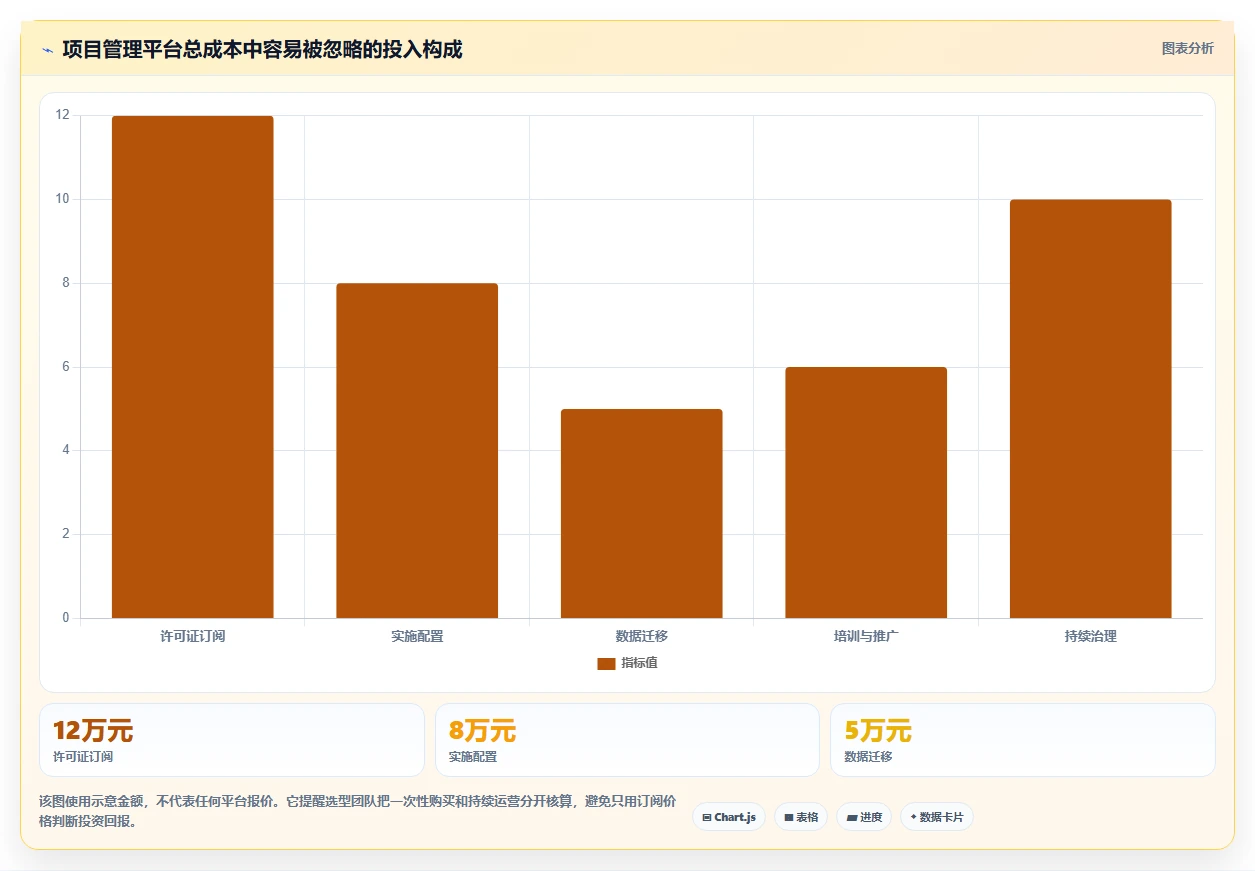Click the y-axis value 6
The image size is (1255, 871).
click(x=66, y=367)
